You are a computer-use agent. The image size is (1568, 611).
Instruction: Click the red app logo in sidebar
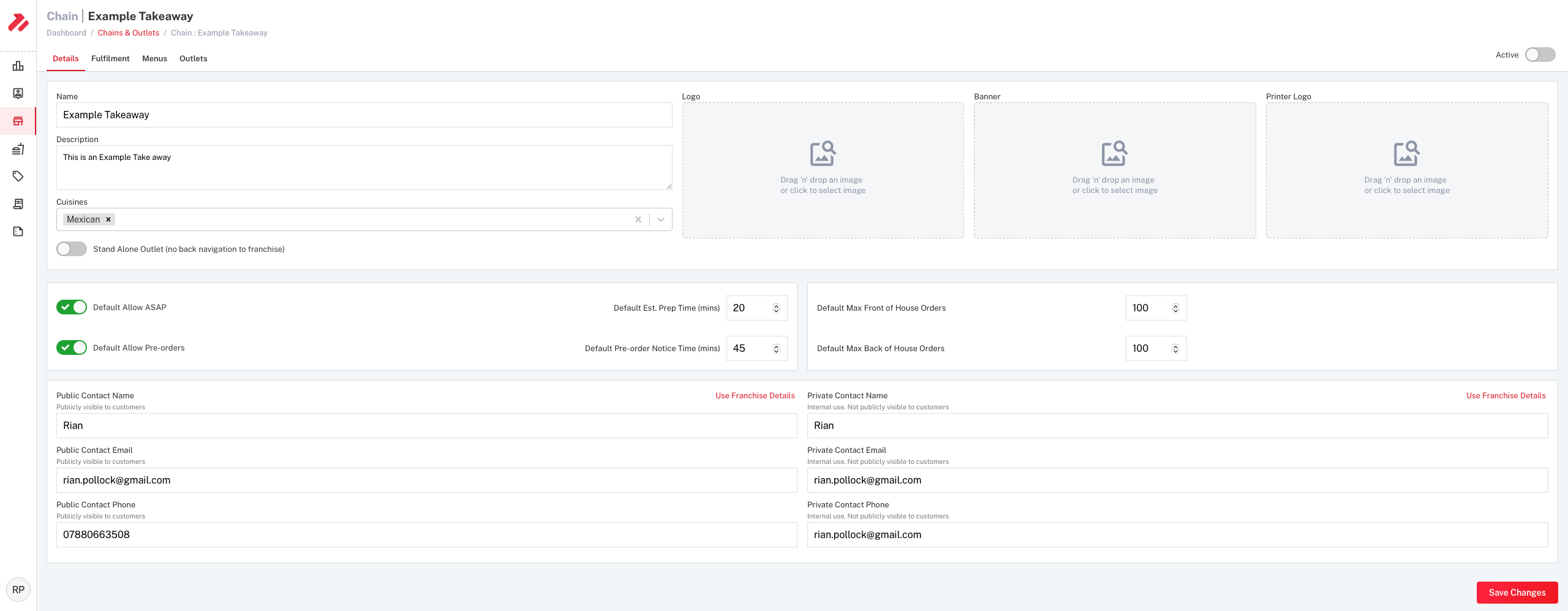tap(18, 23)
